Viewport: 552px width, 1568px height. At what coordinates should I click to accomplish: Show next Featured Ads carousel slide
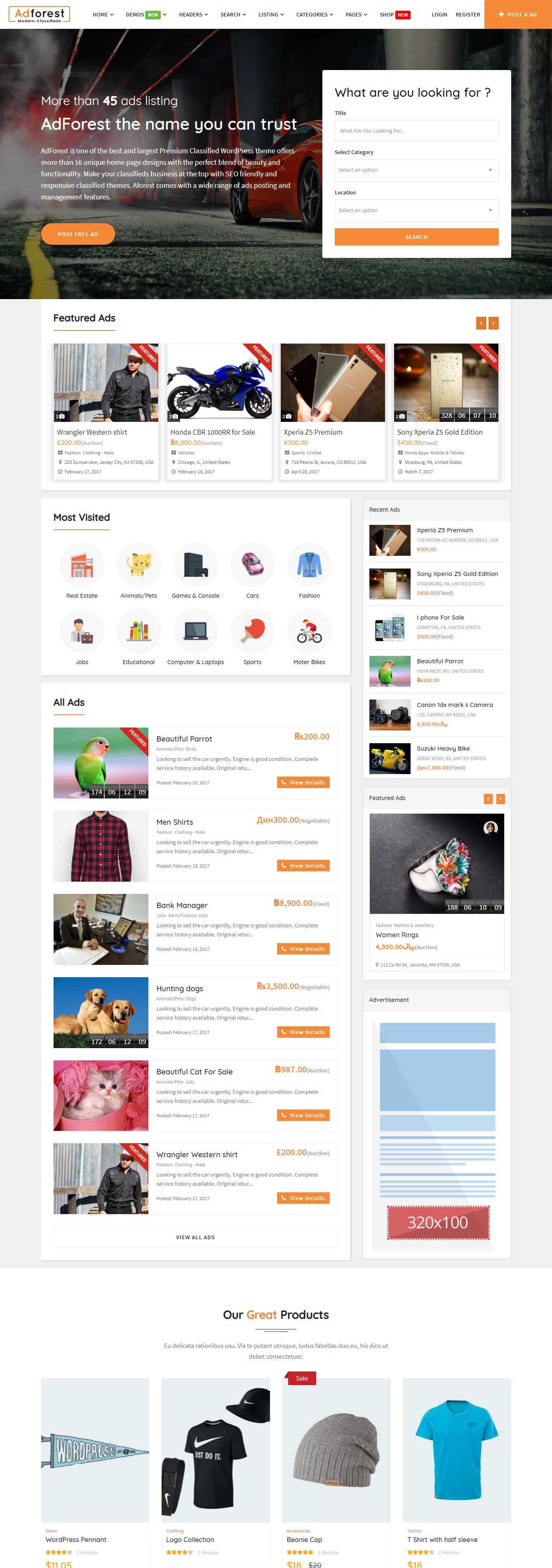(x=493, y=323)
